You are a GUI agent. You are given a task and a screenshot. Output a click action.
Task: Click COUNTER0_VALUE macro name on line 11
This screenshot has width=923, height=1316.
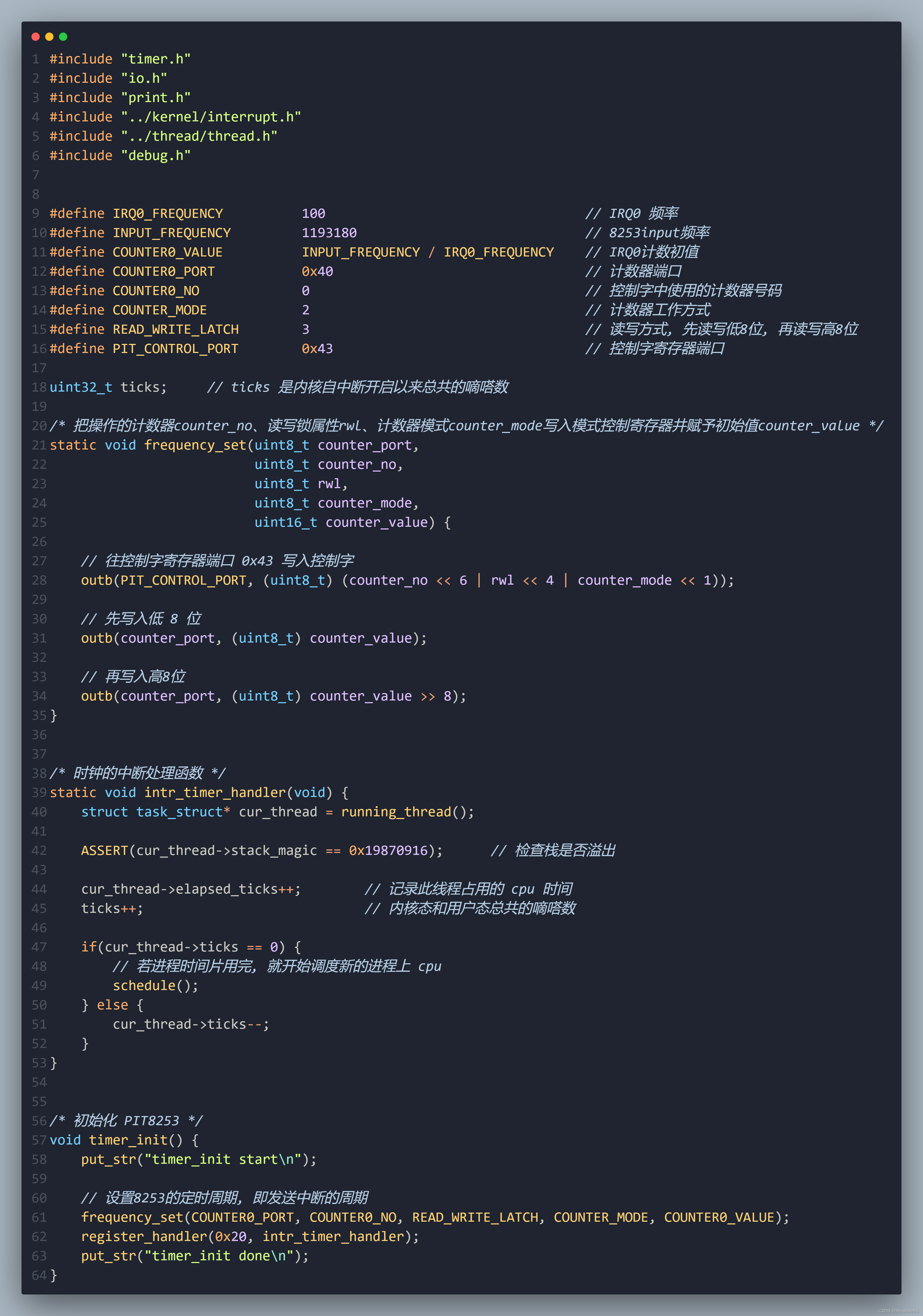(168, 252)
